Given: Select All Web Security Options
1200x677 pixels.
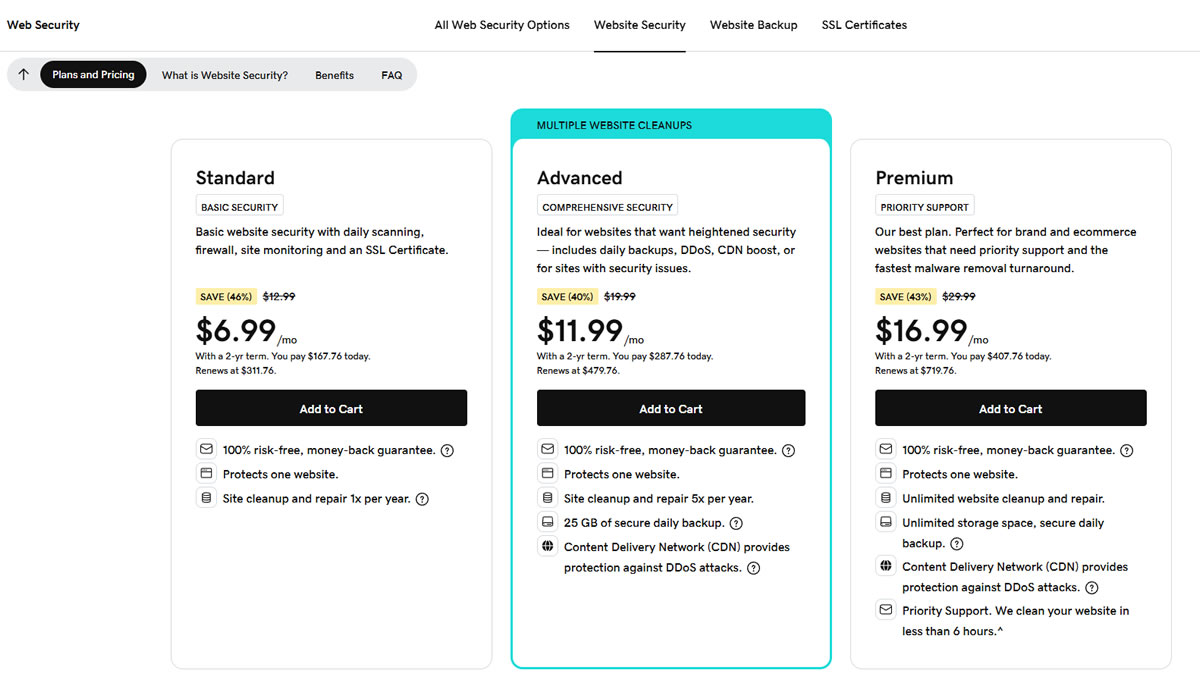Looking at the screenshot, I should (501, 25).
